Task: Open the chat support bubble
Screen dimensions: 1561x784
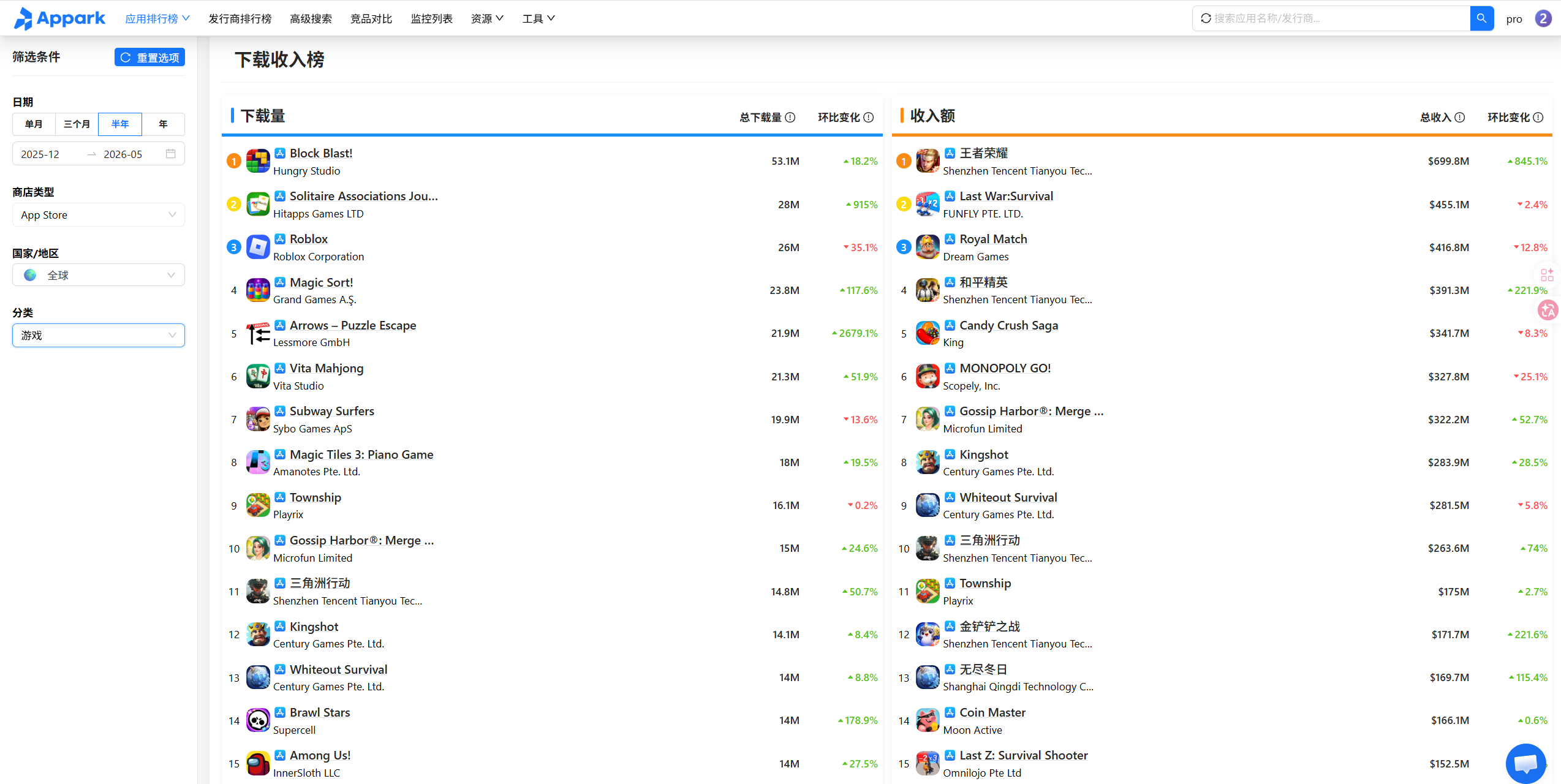Action: pyautogui.click(x=1525, y=763)
